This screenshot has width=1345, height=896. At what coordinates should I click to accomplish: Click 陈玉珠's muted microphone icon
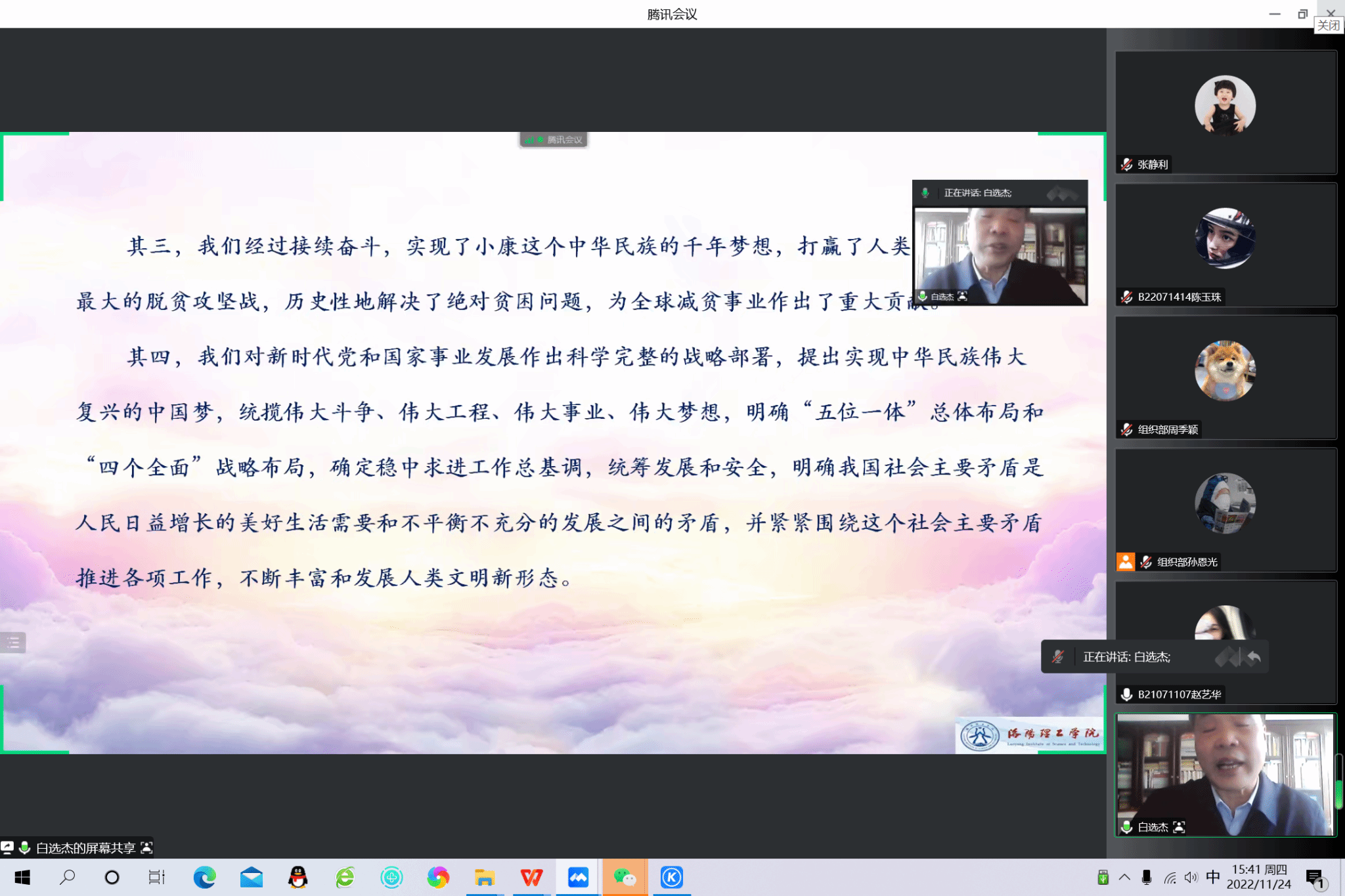[x=1127, y=297]
